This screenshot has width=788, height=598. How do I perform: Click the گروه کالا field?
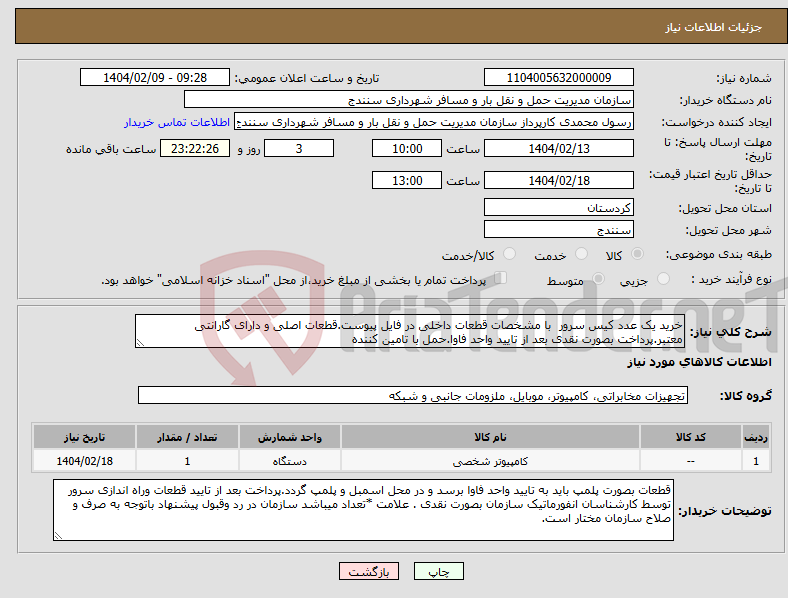point(413,395)
